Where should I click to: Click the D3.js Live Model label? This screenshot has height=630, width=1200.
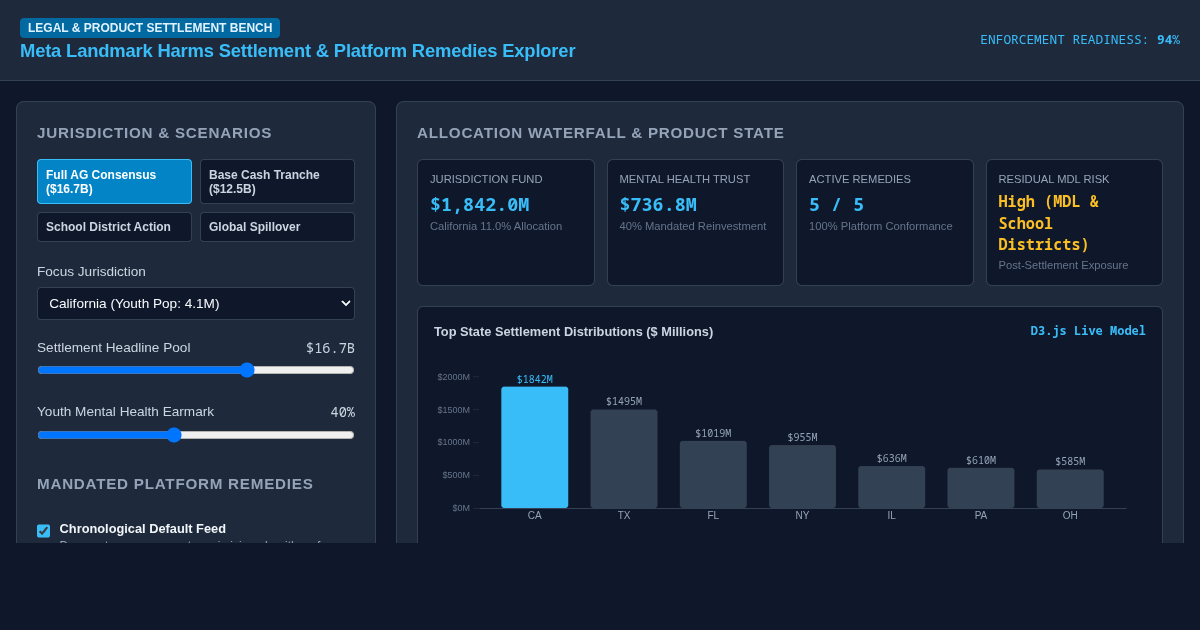pos(1088,331)
